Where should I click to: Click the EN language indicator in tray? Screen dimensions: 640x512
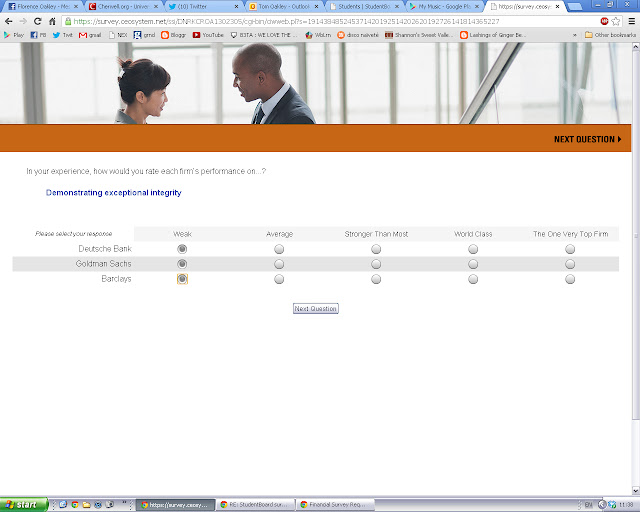point(589,505)
